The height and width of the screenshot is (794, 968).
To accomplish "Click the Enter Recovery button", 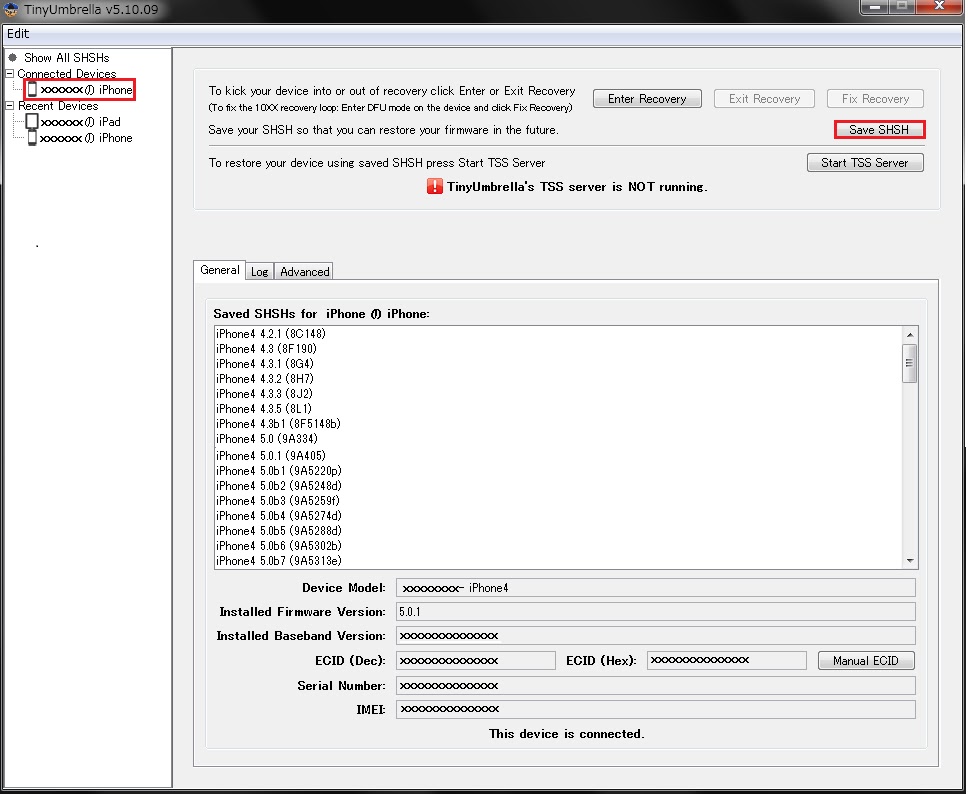I will click(x=646, y=98).
